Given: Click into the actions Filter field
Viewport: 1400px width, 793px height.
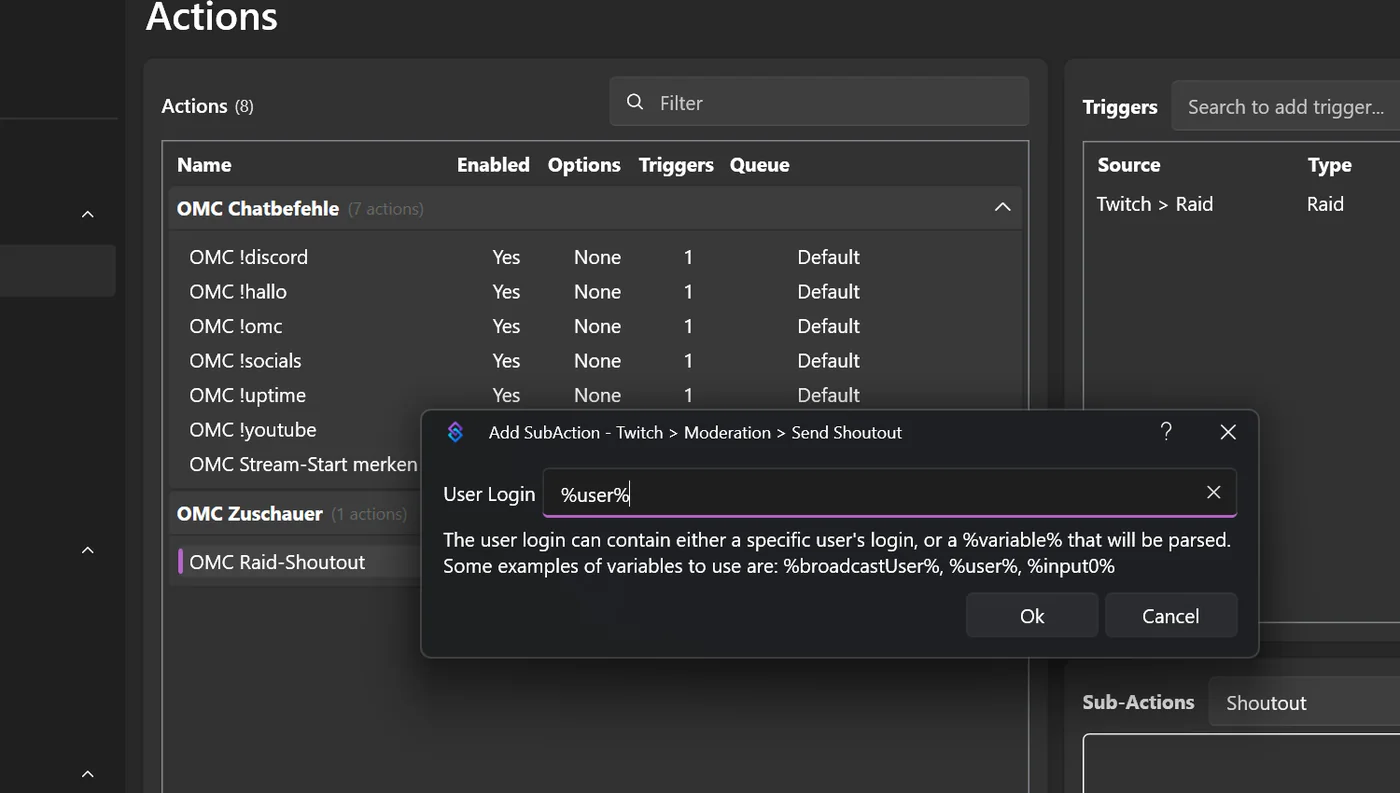Looking at the screenshot, I should coord(819,102).
